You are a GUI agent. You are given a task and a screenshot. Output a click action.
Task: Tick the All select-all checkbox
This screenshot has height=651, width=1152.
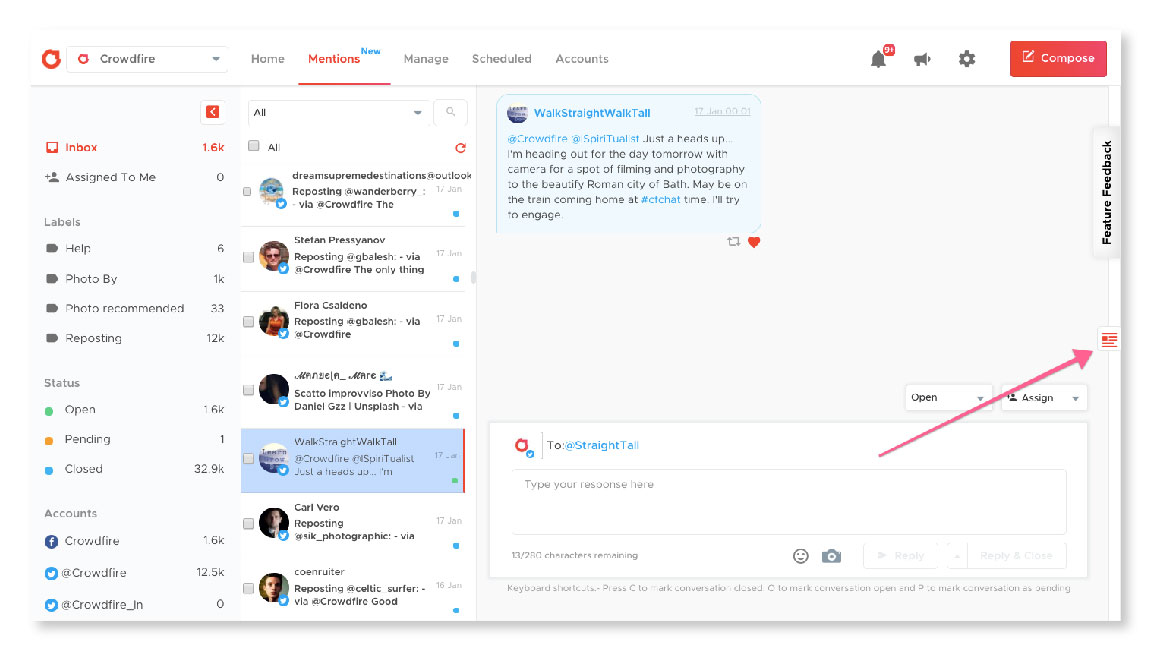(253, 146)
